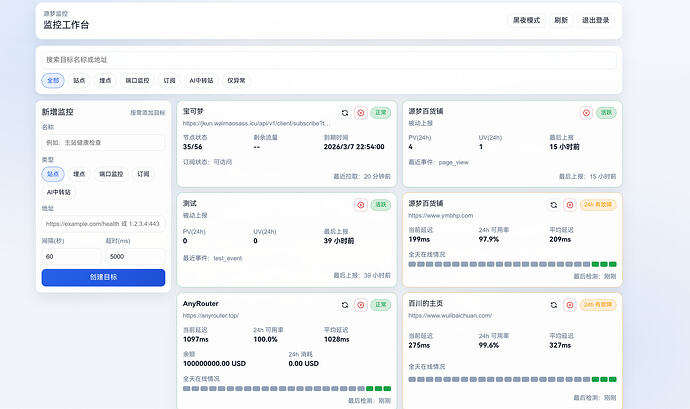Click the refresh icon on the AnyRouter card
The height and width of the screenshot is (409, 690).
pyautogui.click(x=345, y=305)
